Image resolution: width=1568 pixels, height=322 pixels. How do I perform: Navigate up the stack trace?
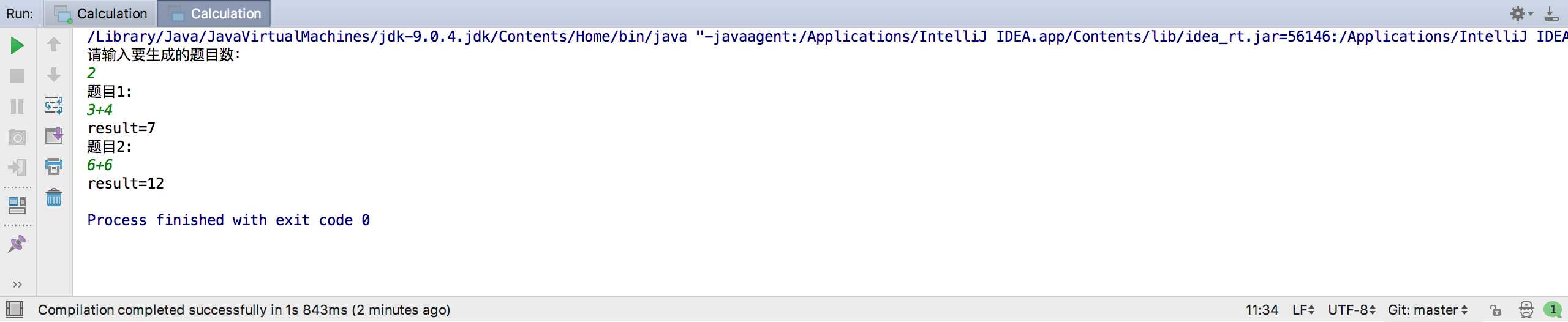[x=54, y=45]
